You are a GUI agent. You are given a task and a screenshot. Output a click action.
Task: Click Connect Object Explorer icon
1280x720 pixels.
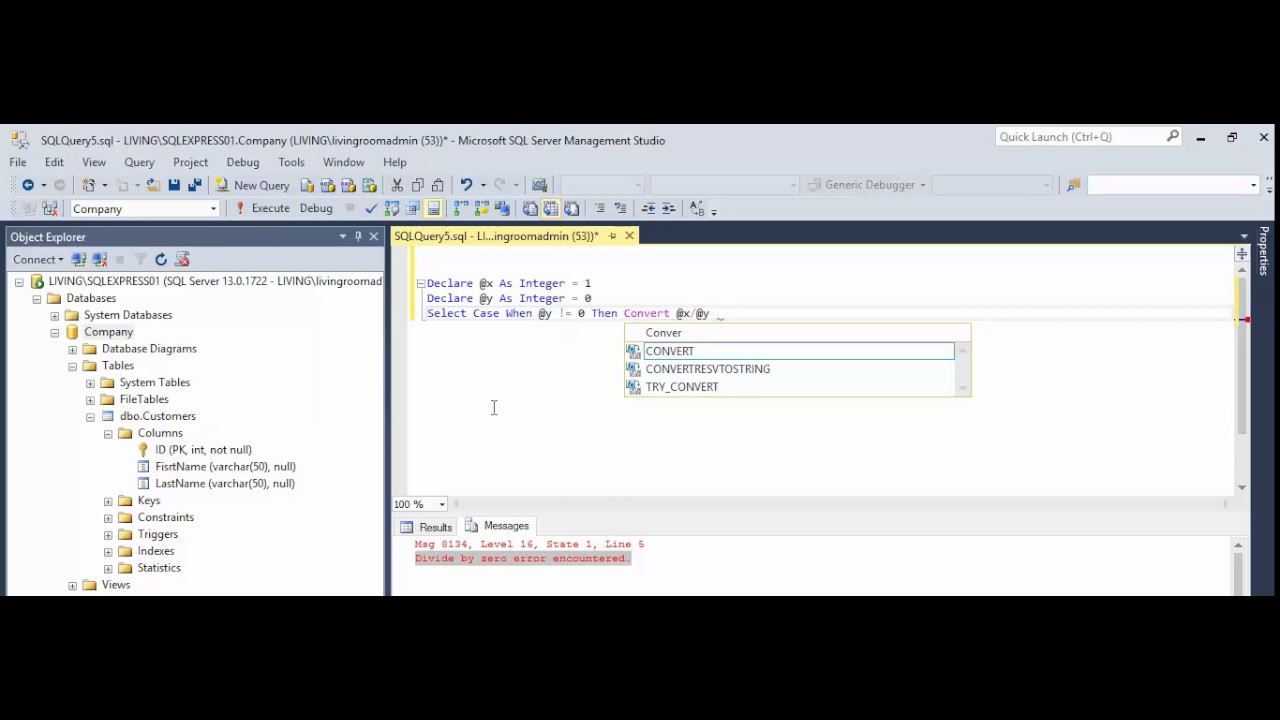pyautogui.click(x=79, y=259)
